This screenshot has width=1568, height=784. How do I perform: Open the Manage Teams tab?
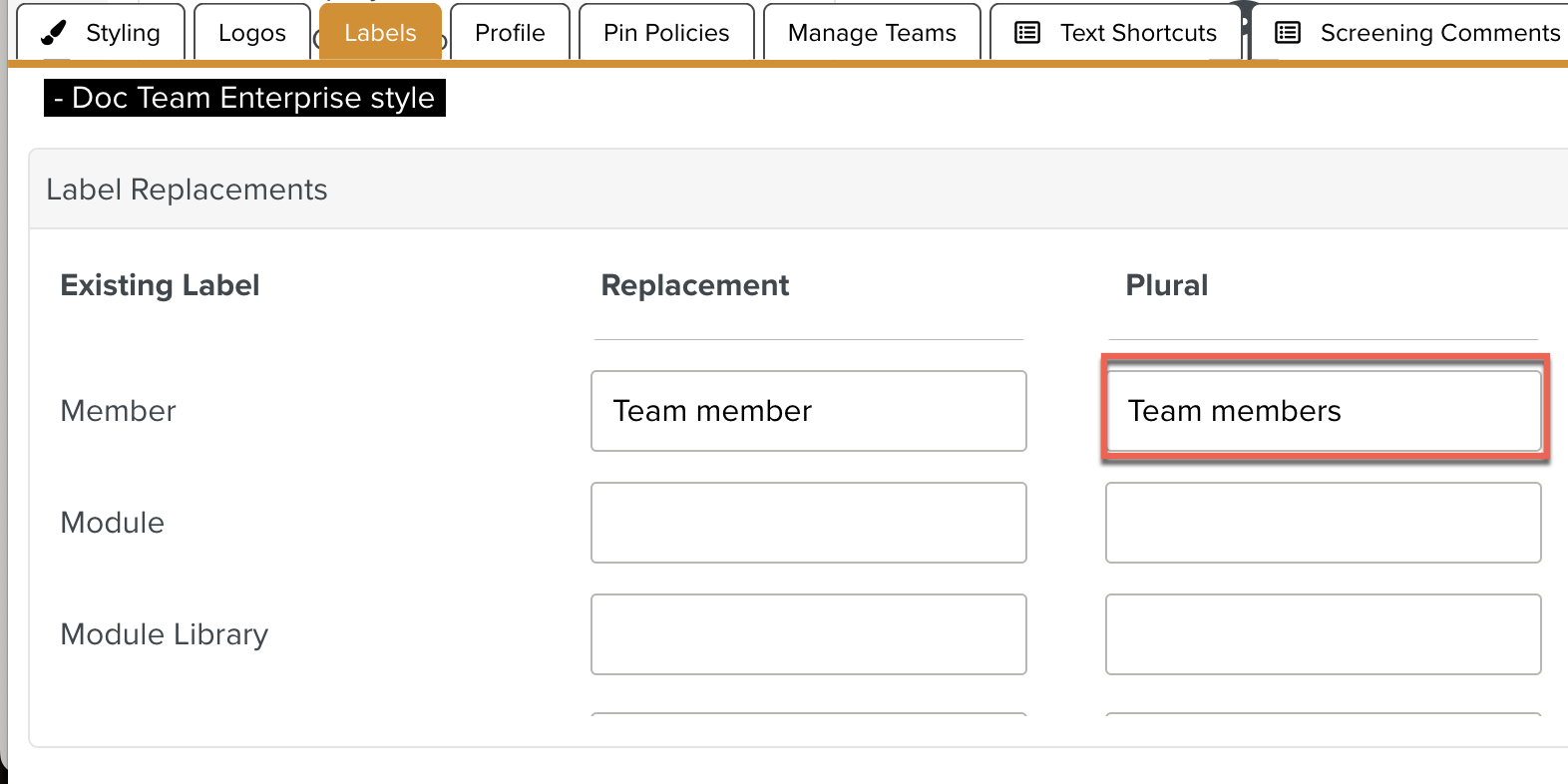point(872,33)
